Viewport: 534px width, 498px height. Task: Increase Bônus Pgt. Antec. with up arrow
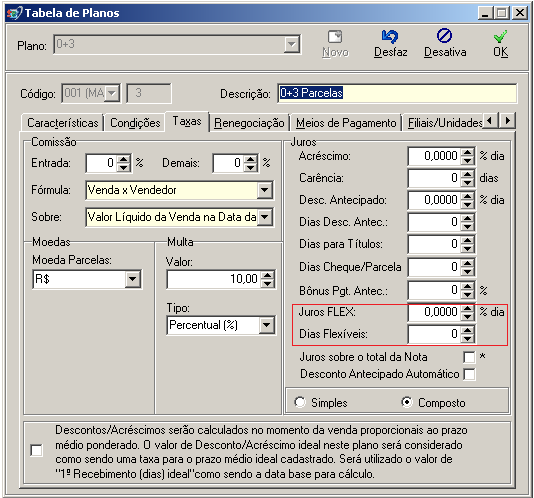click(468, 286)
